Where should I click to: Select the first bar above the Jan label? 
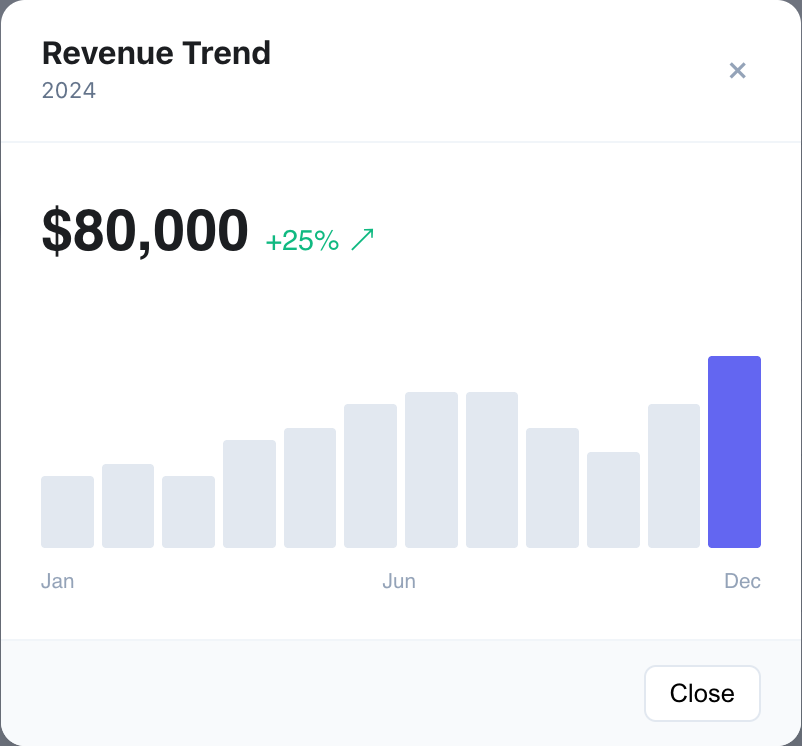click(x=67, y=510)
